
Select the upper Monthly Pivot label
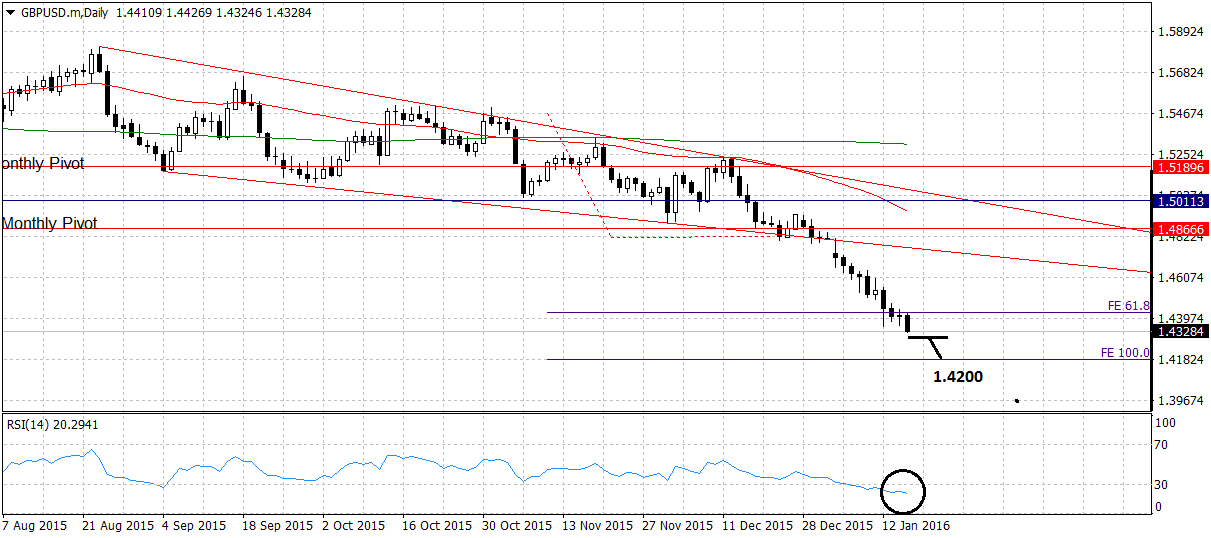pos(43,163)
